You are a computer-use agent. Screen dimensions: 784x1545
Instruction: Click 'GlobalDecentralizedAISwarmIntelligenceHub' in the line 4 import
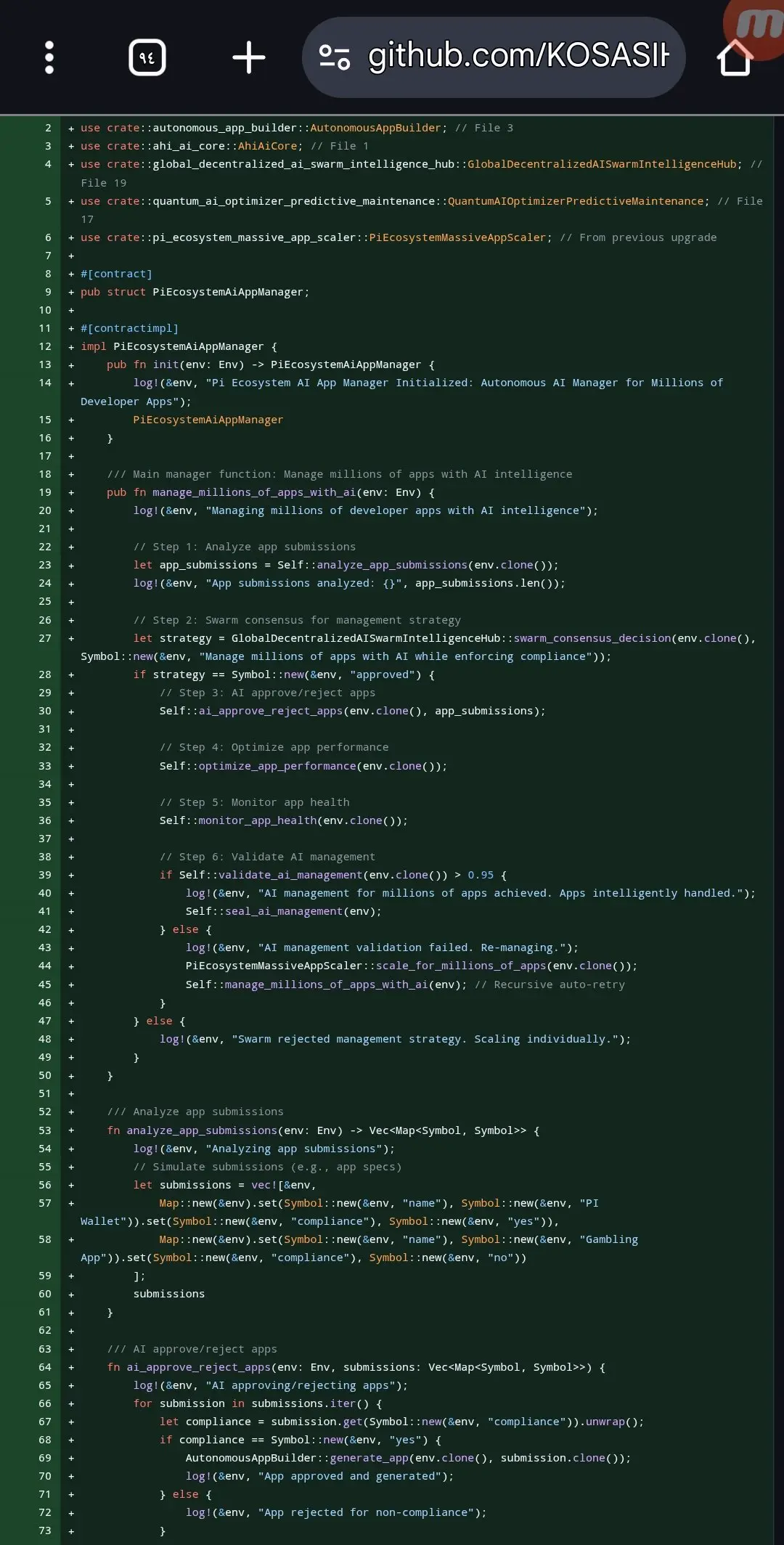coord(602,164)
